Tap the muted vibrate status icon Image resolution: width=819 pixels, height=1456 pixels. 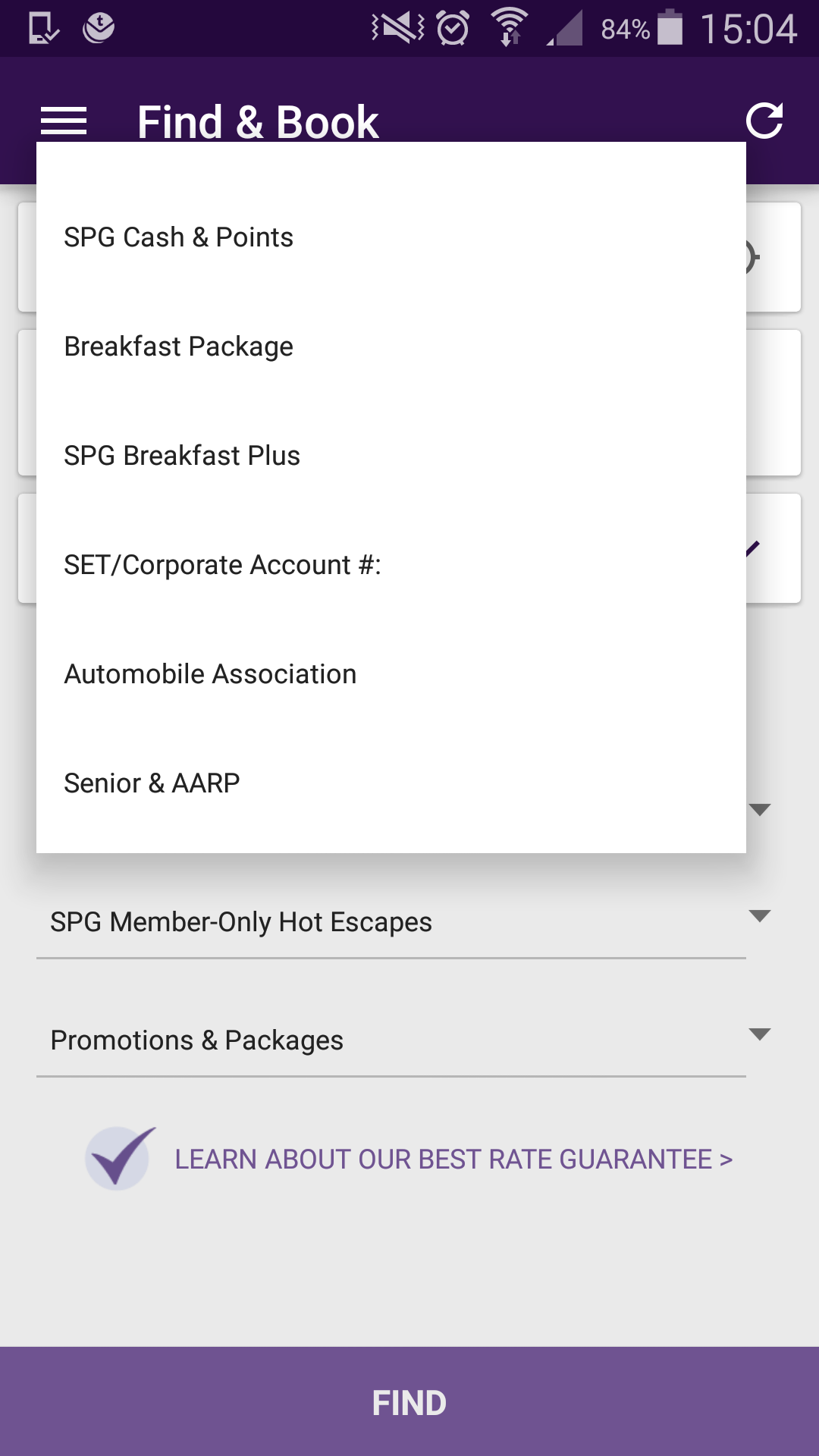click(398, 28)
